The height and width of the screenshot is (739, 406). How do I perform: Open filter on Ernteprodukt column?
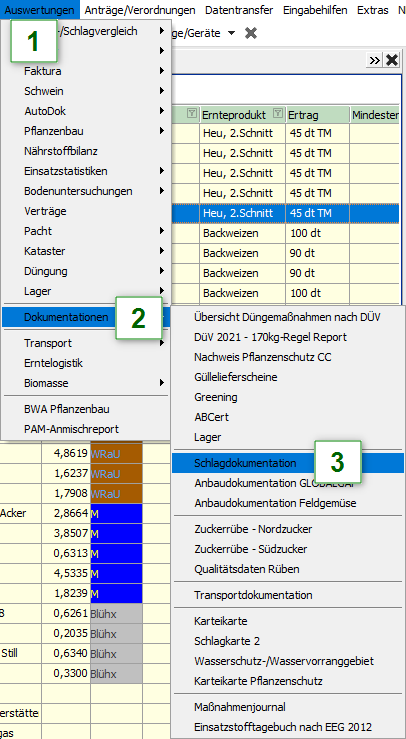[278, 113]
